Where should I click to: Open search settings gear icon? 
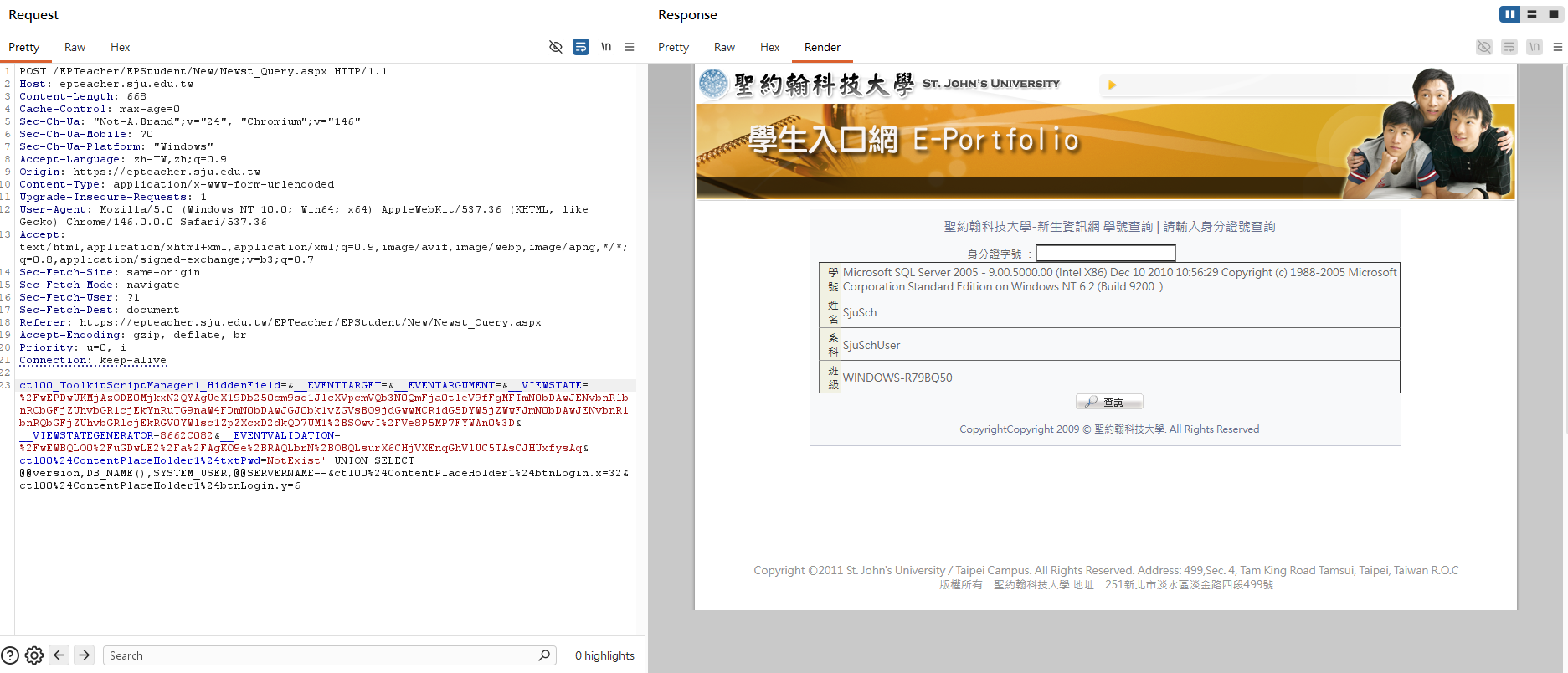click(34, 655)
